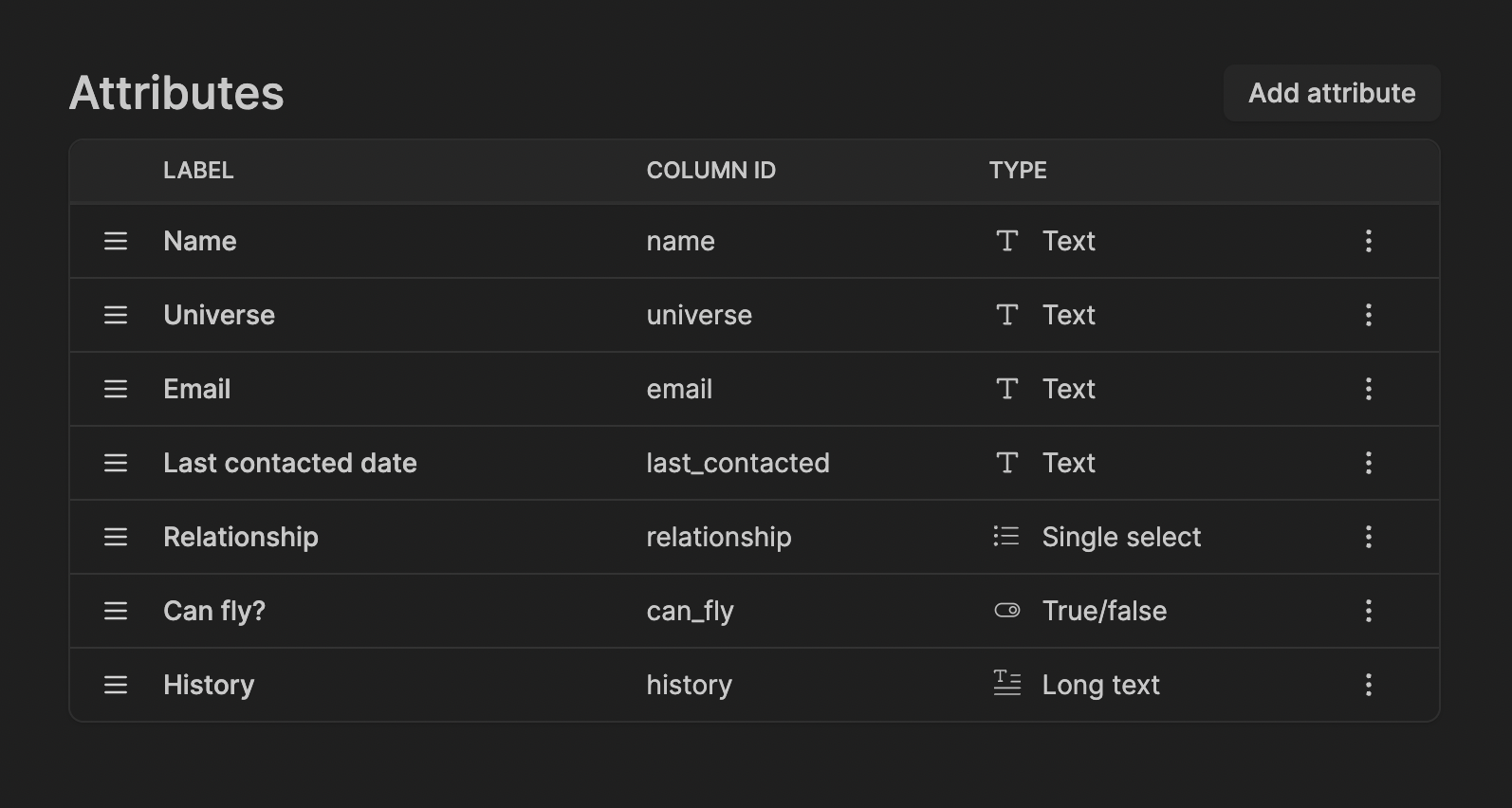Screen dimensions: 1512x808
Task: Click the LABEL column header
Action: coord(198,171)
